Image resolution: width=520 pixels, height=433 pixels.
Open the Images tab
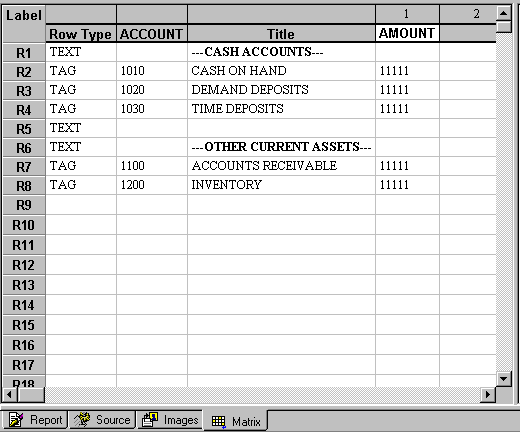(170, 420)
